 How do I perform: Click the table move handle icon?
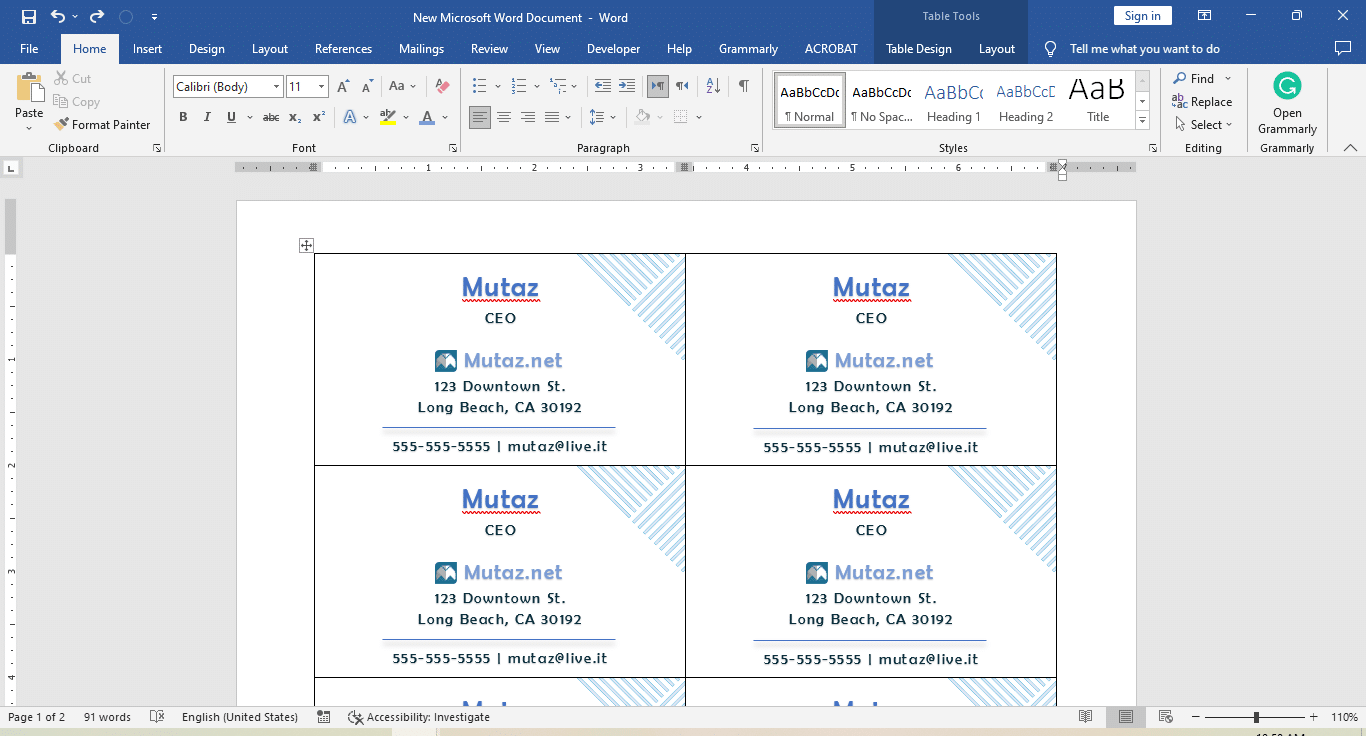[306, 246]
